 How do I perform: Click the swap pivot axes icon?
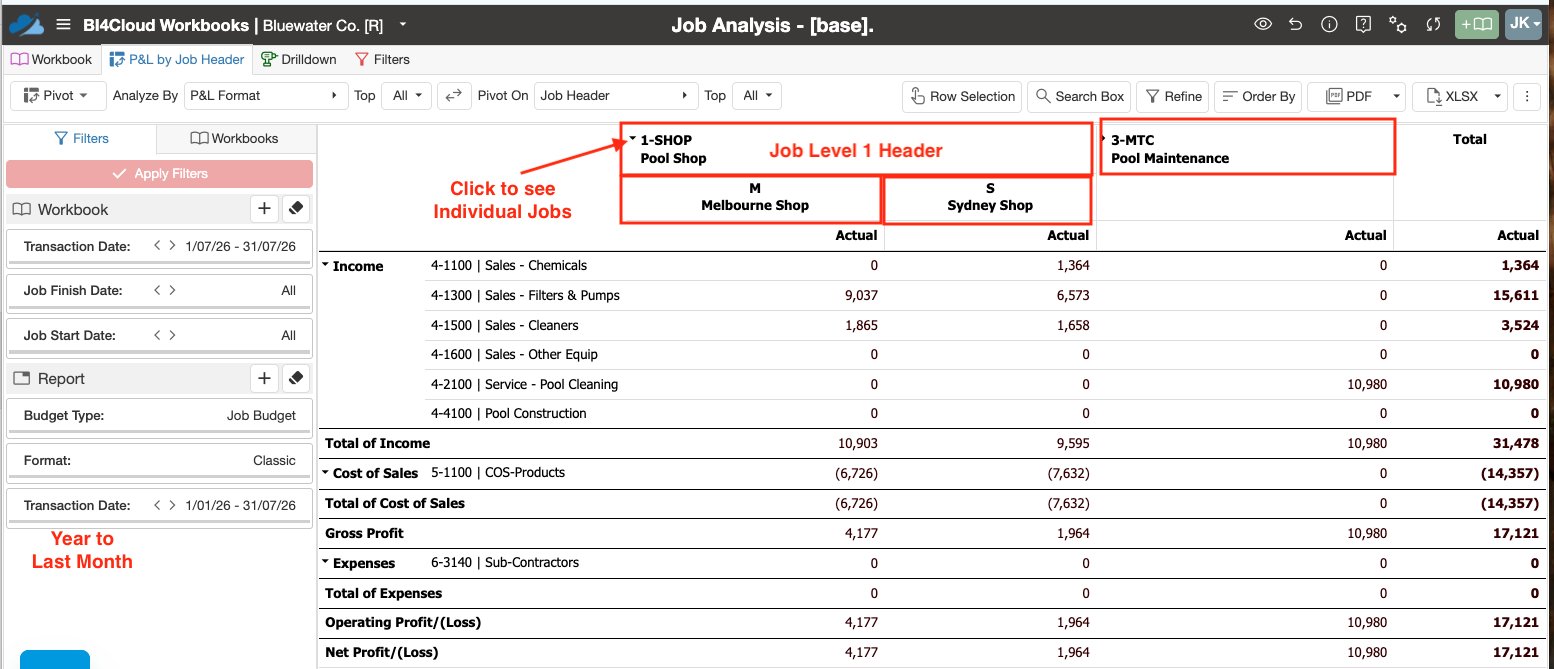(x=453, y=96)
